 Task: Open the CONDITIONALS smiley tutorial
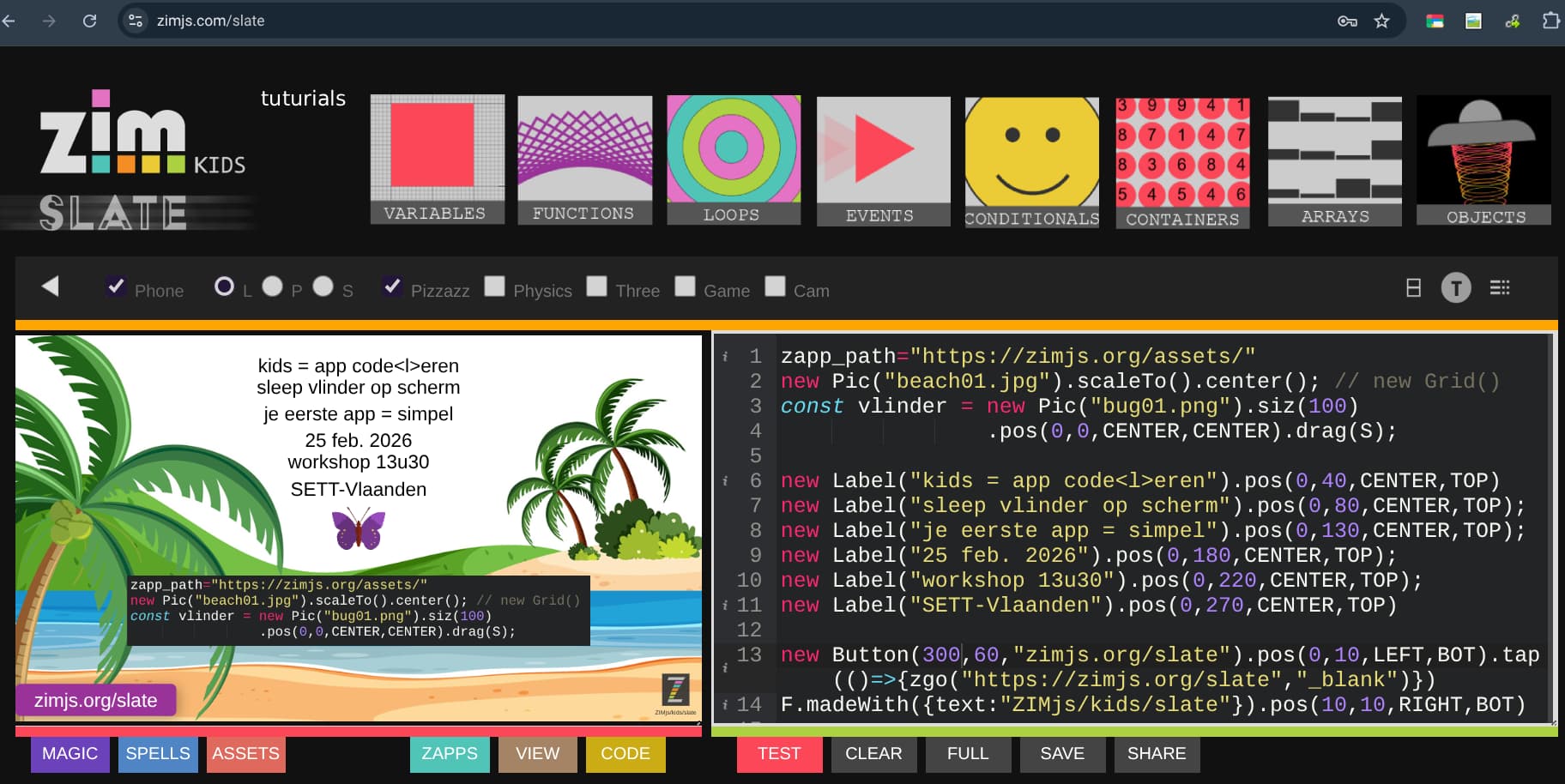[x=1031, y=162]
